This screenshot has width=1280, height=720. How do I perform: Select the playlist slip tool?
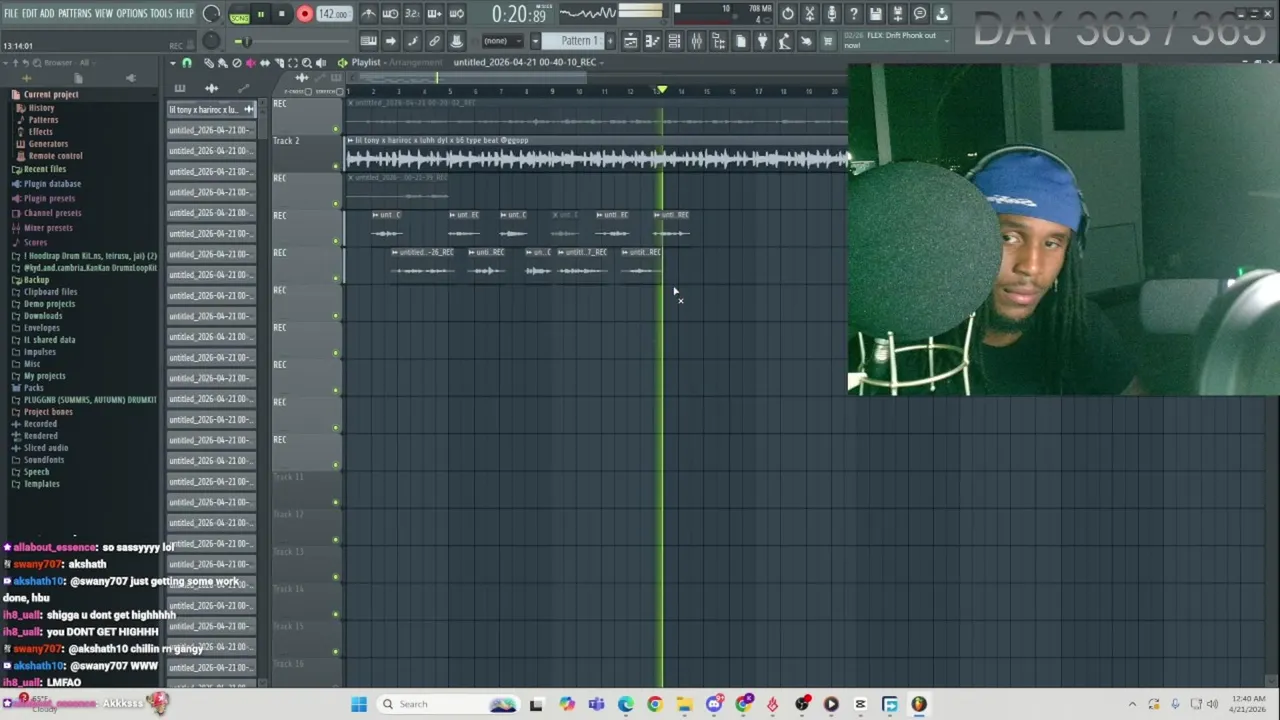pyautogui.click(x=265, y=63)
